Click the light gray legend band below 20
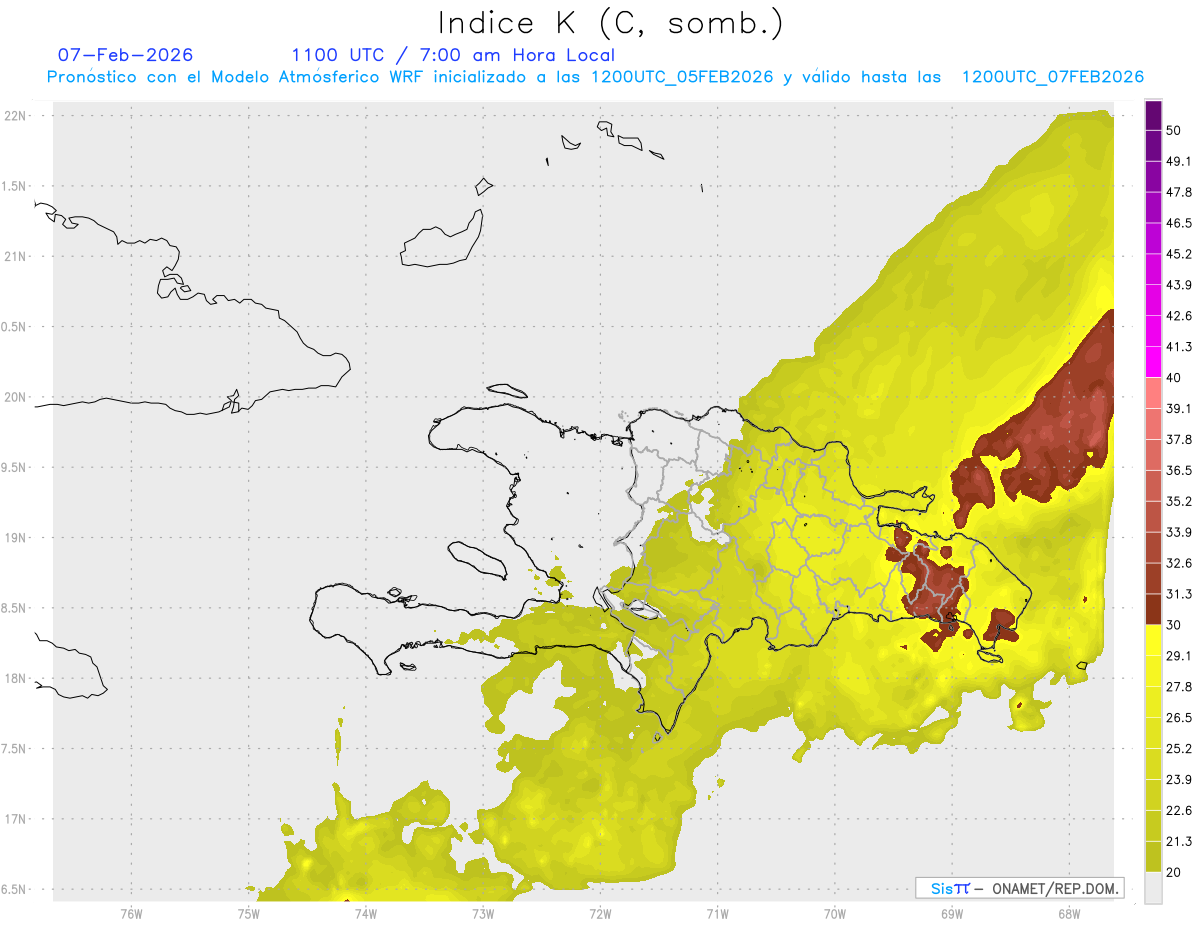 [1153, 887]
